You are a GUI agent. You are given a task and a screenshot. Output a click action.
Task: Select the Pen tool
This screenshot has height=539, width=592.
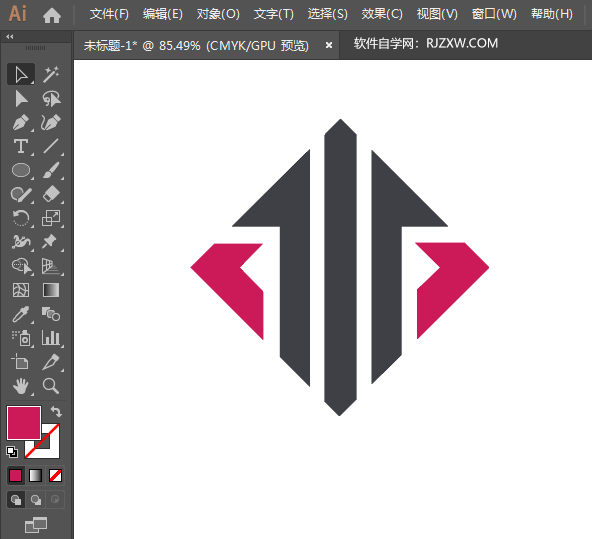(x=21, y=123)
